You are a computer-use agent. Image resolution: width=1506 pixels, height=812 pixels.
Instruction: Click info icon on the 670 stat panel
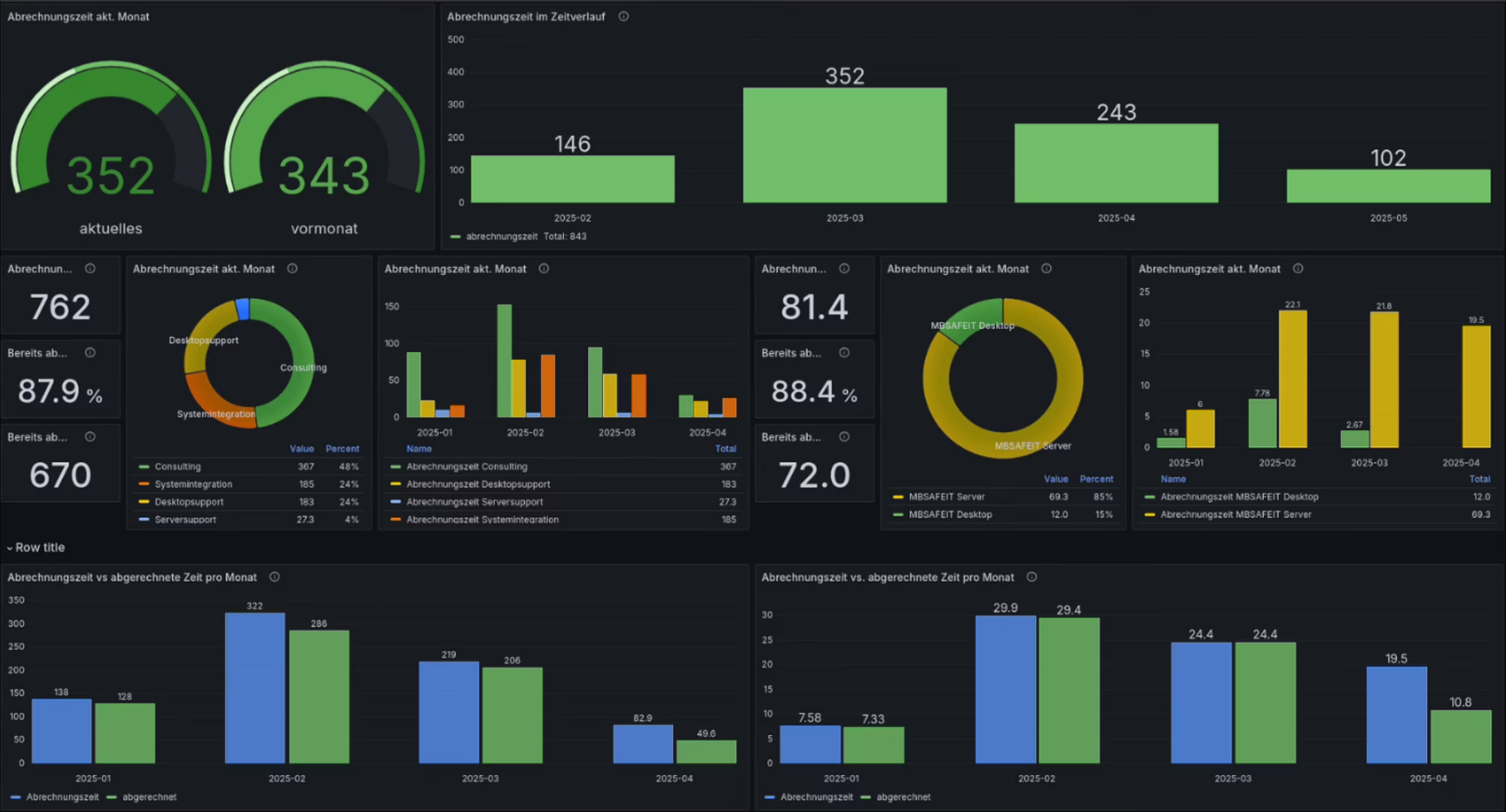click(90, 437)
